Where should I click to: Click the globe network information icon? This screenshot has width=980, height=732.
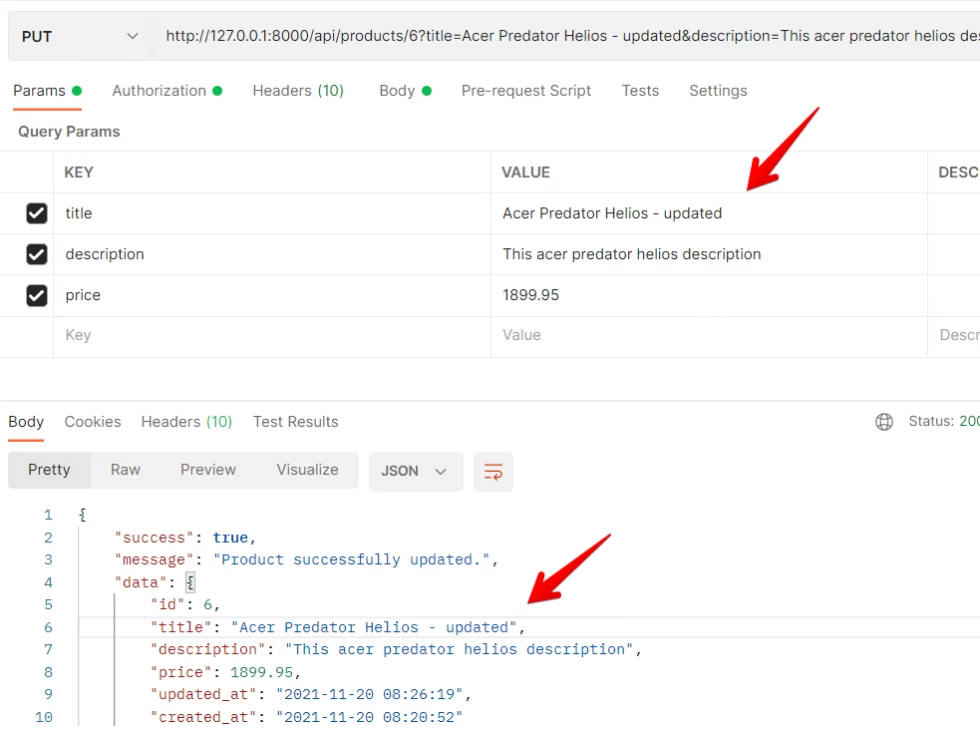[884, 421]
